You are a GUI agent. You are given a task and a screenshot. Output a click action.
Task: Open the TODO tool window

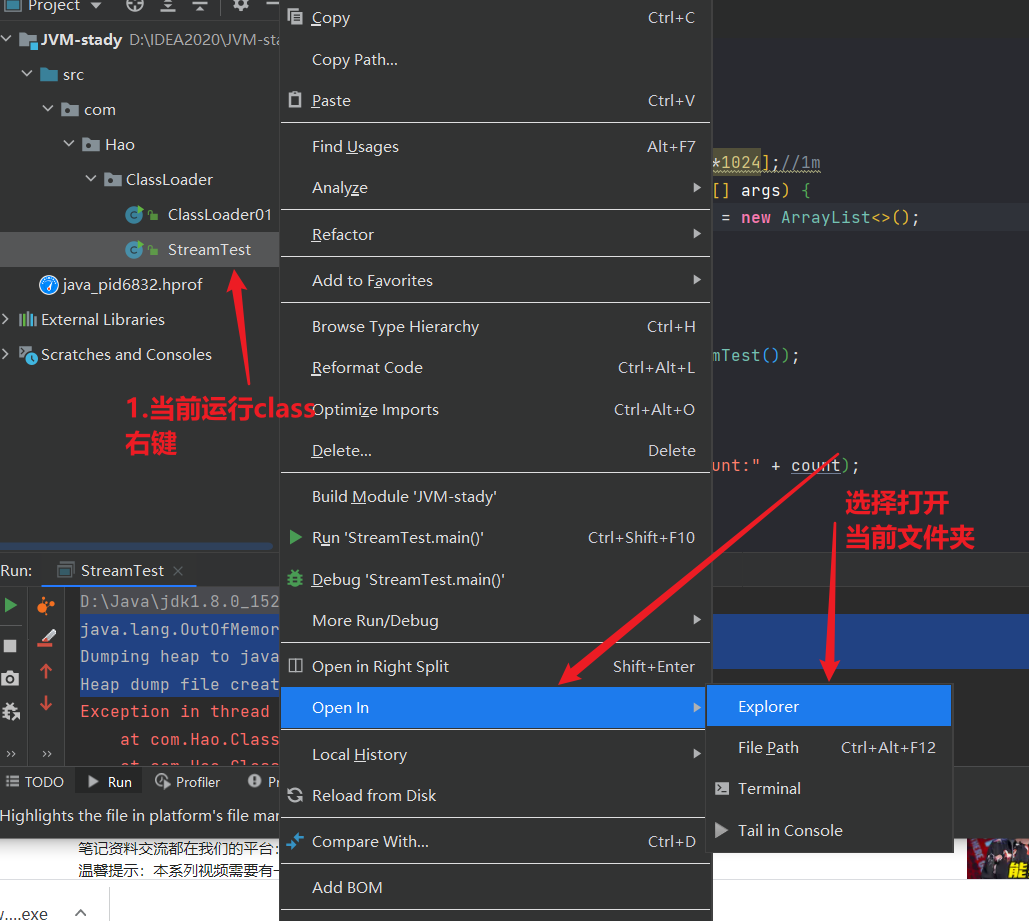point(35,782)
